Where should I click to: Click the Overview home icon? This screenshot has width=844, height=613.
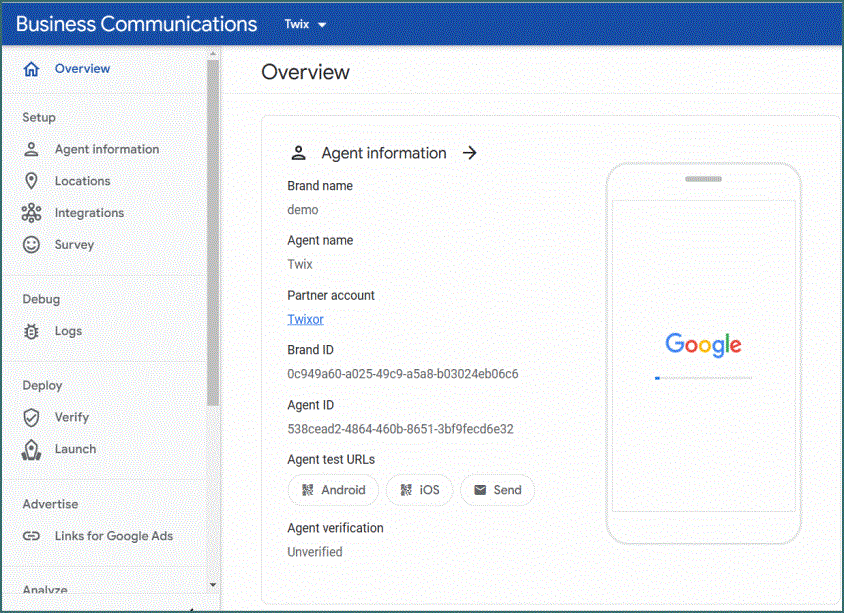(31, 69)
